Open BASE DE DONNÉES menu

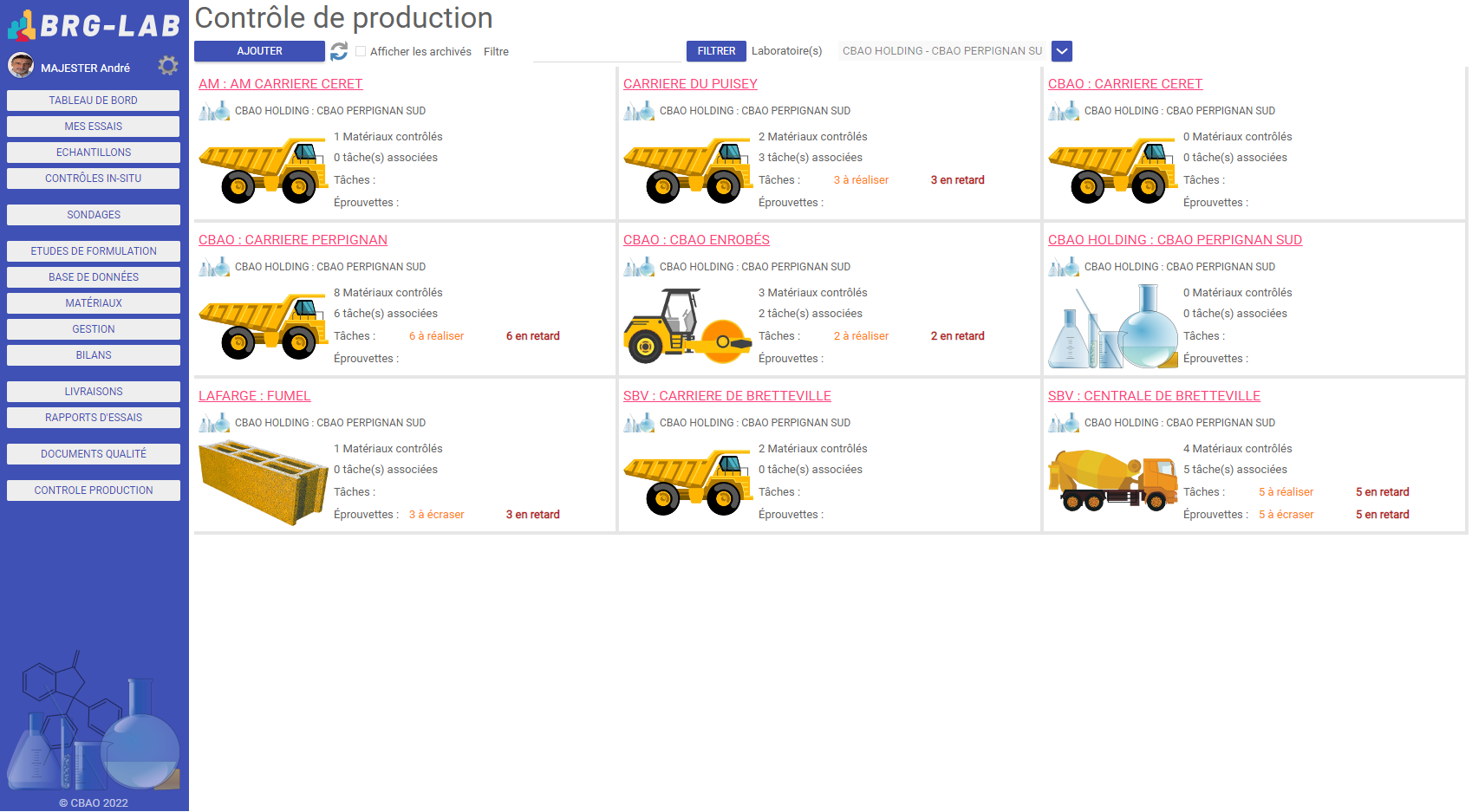coord(94,277)
